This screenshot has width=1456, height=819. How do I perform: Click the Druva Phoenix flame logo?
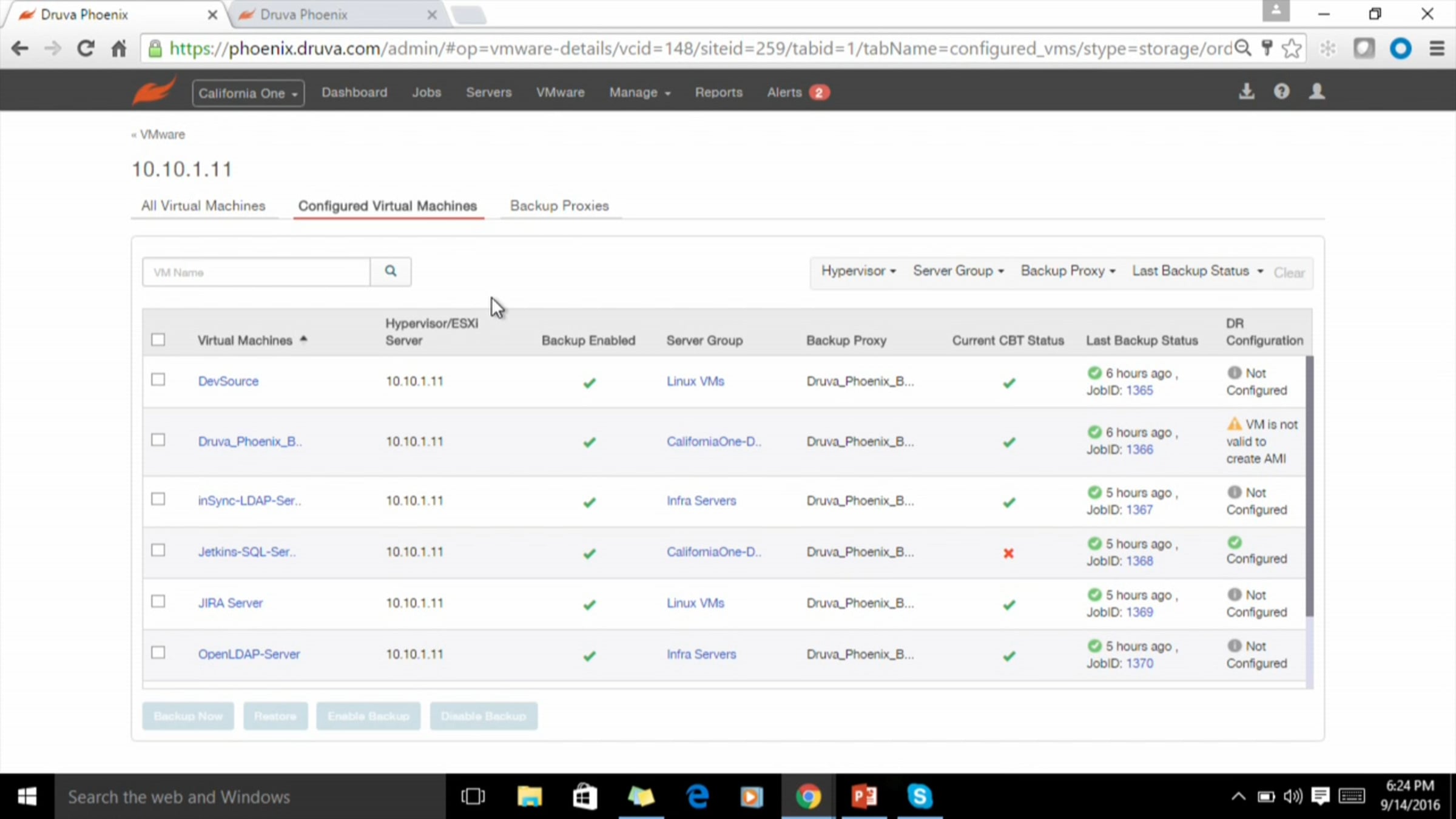coord(154,91)
